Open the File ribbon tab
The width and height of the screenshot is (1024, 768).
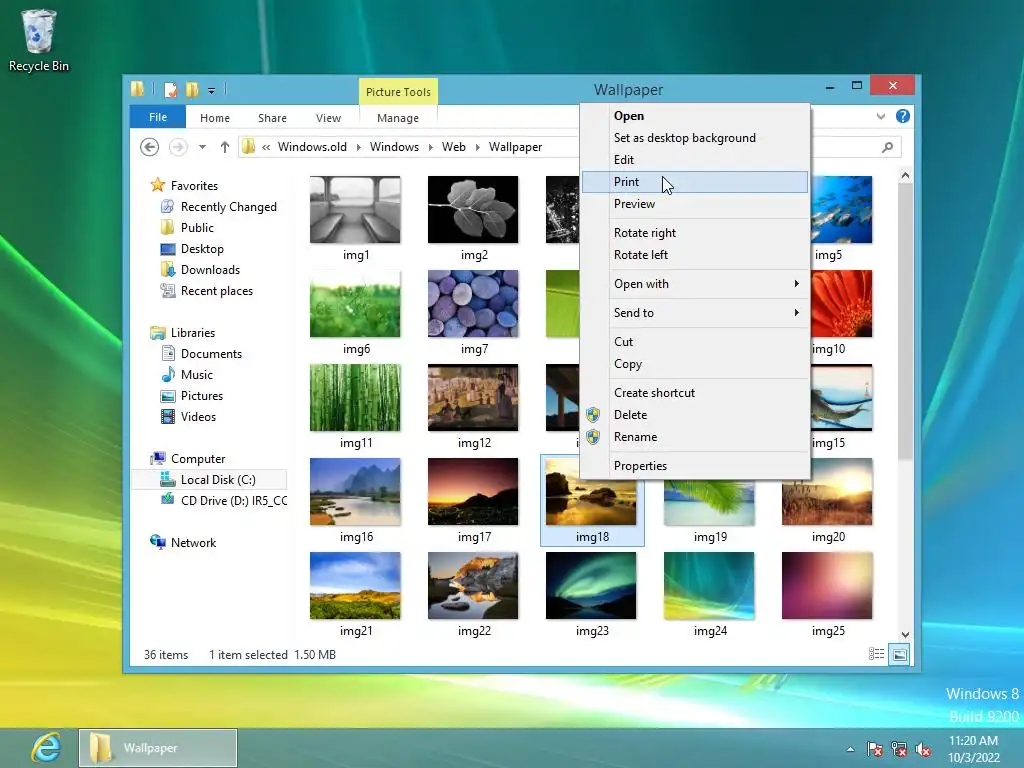[158, 117]
